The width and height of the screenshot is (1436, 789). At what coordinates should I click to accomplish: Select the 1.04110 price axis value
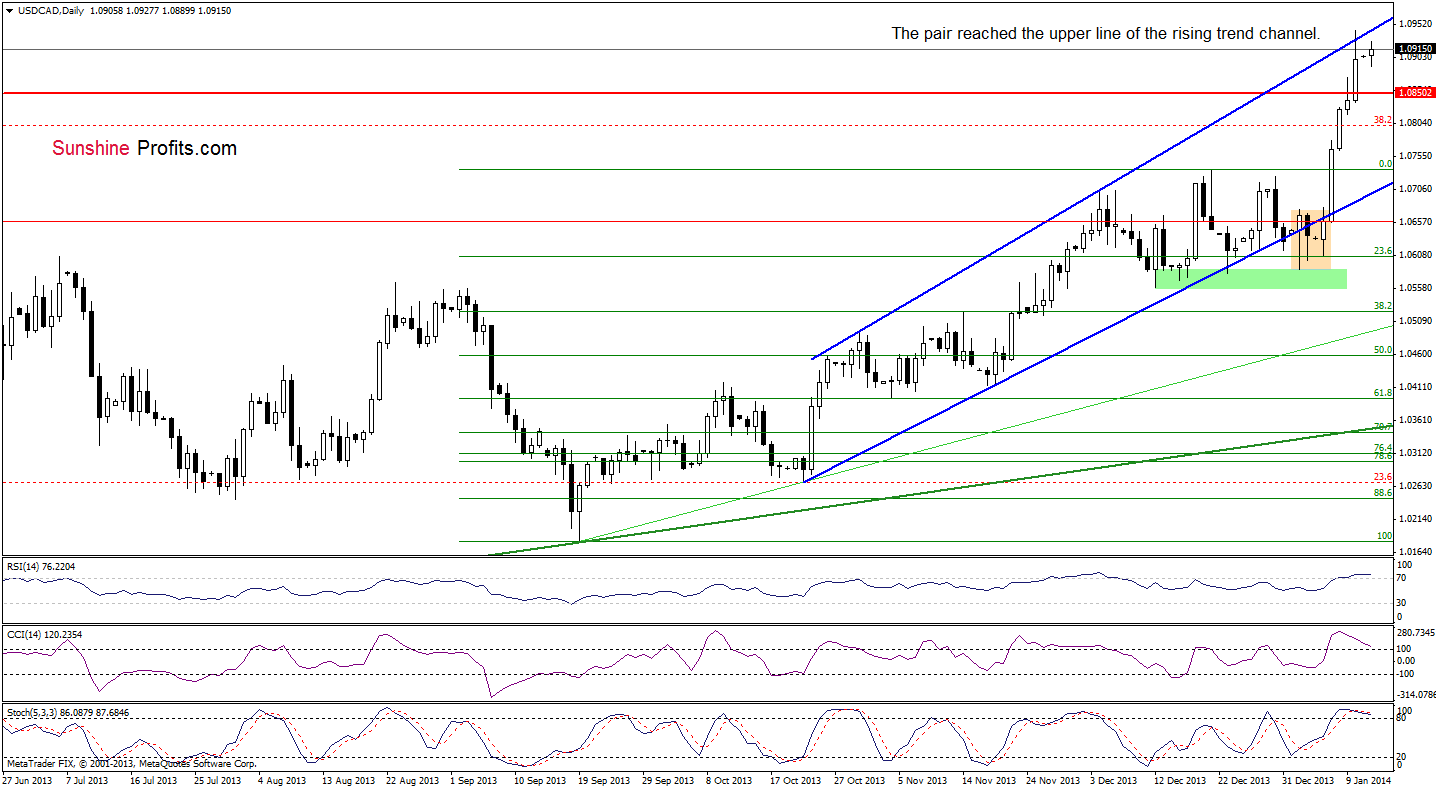click(1414, 386)
